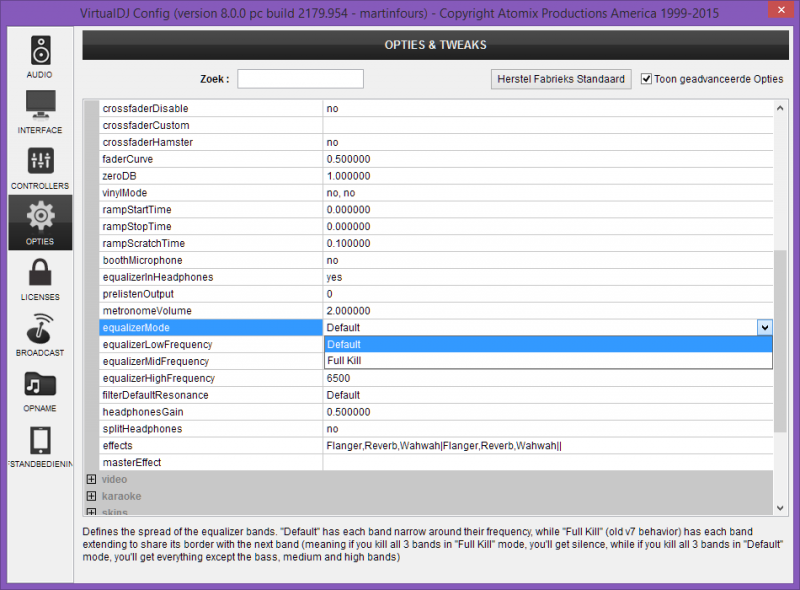Open the Interface monitor icon

[x=40, y=104]
